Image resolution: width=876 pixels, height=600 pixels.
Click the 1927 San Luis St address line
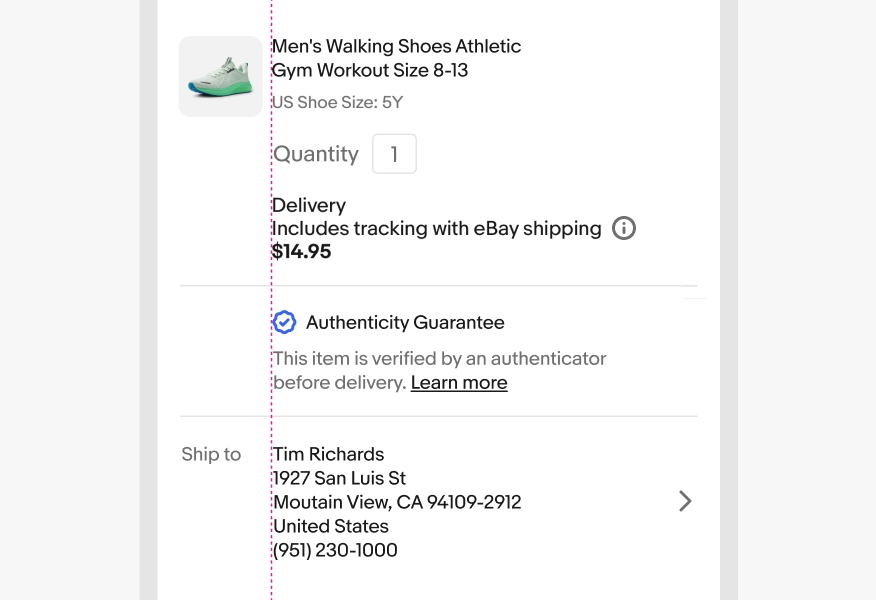339,478
